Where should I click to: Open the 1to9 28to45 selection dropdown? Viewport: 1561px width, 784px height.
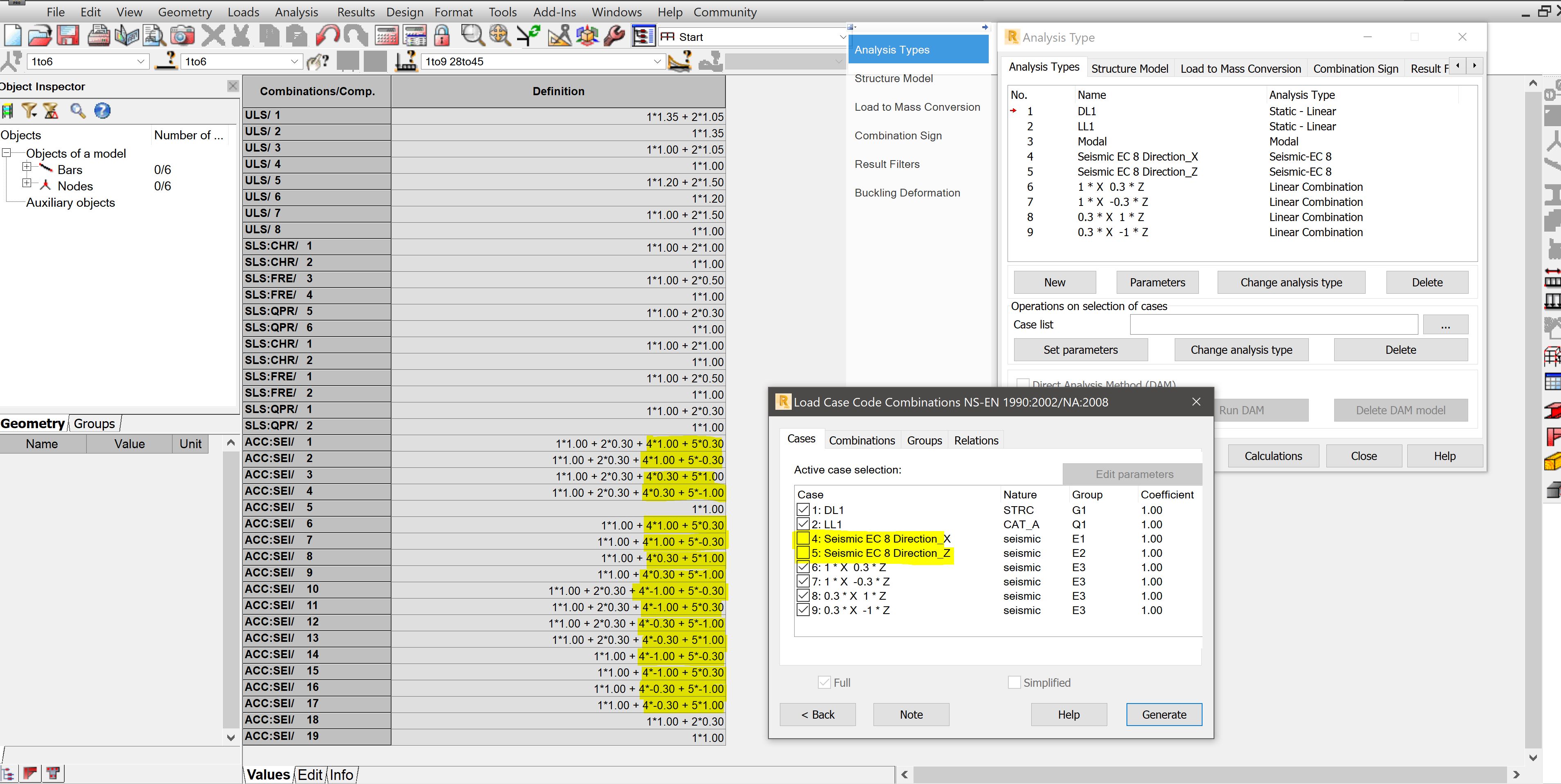pyautogui.click(x=658, y=61)
